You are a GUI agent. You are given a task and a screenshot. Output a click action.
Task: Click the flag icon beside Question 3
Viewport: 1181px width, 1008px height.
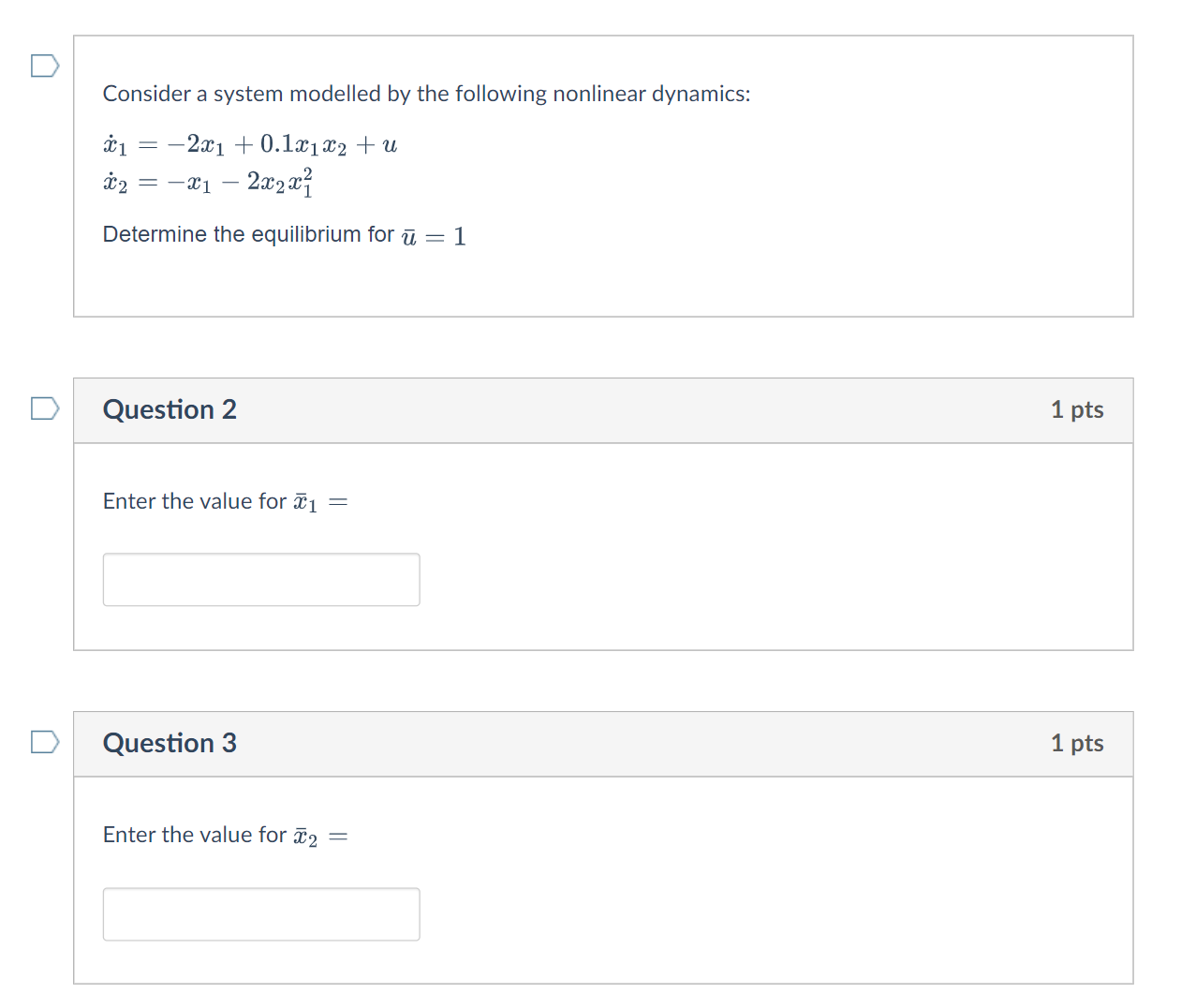pyautogui.click(x=43, y=742)
